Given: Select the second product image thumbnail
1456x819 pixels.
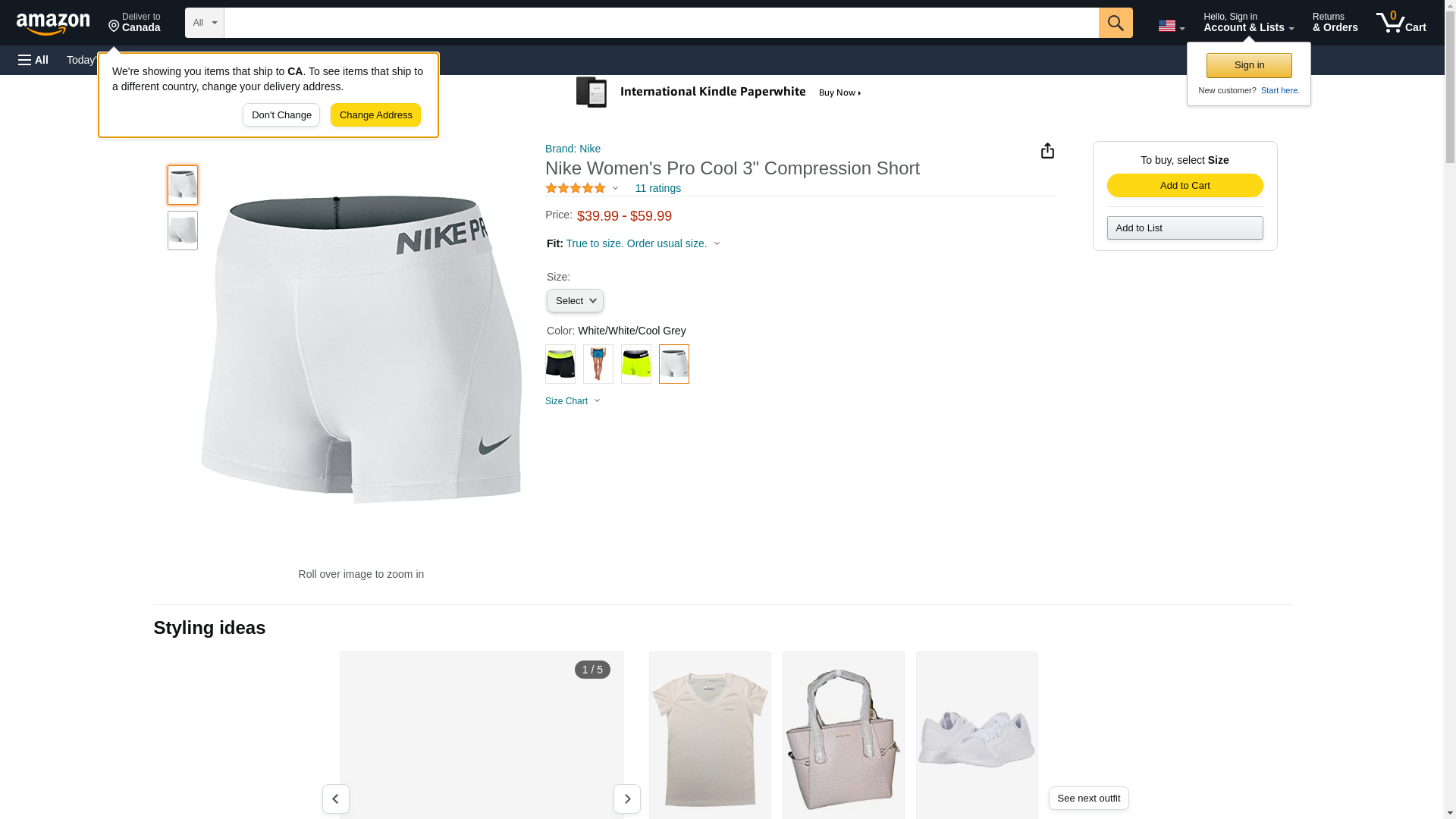Looking at the screenshot, I should coord(183,231).
